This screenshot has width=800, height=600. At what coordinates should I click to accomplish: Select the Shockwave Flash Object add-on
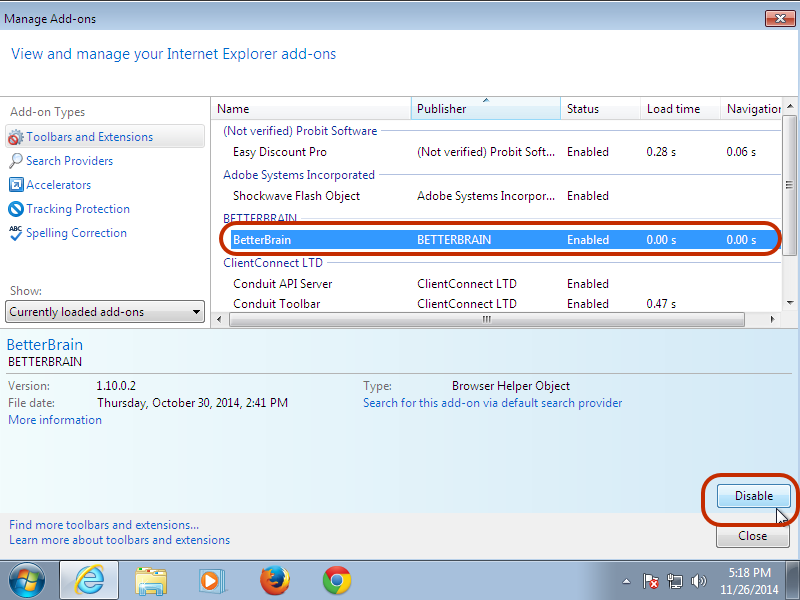(x=506, y=196)
